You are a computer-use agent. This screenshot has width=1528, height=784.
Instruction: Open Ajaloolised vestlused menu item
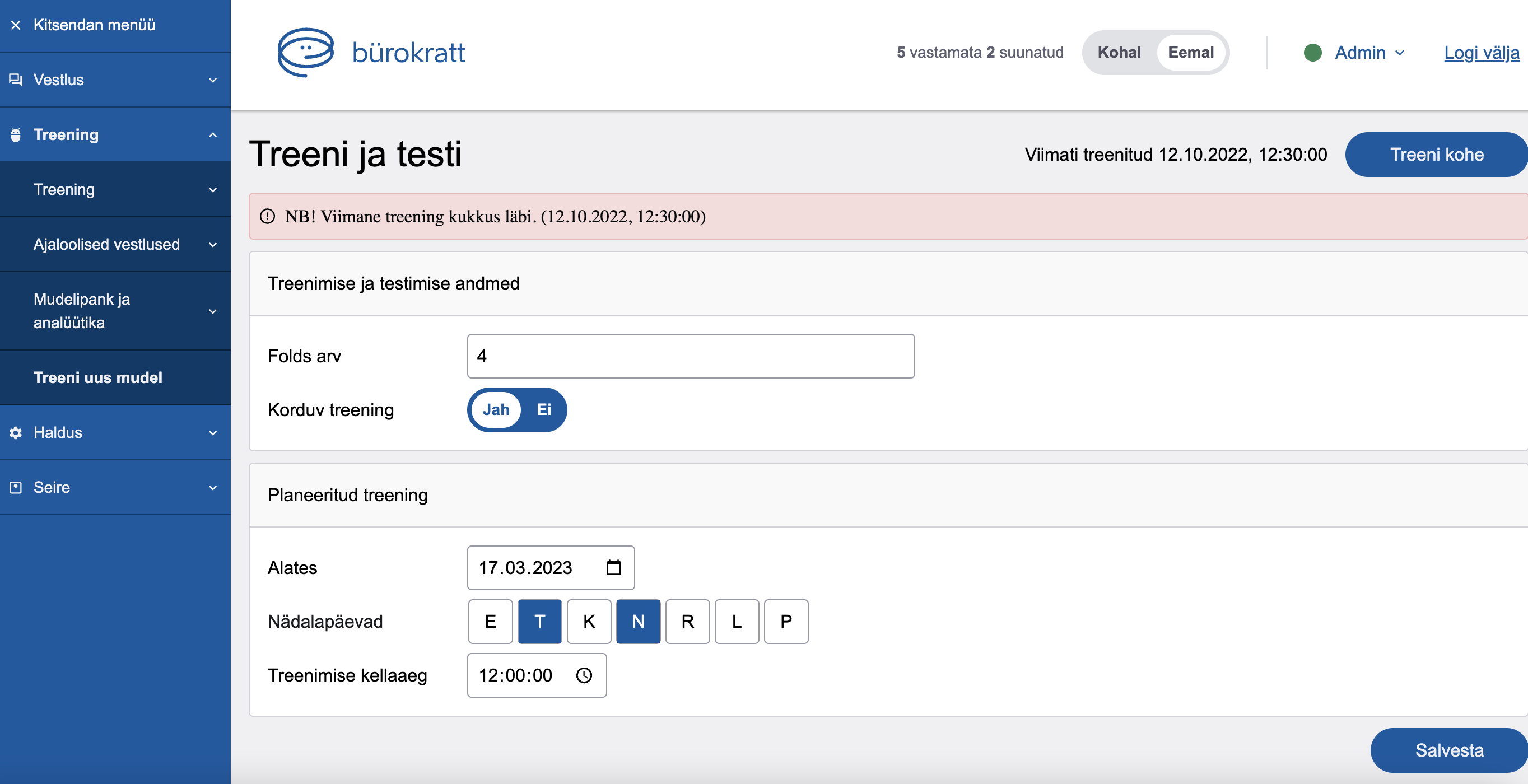coord(115,244)
